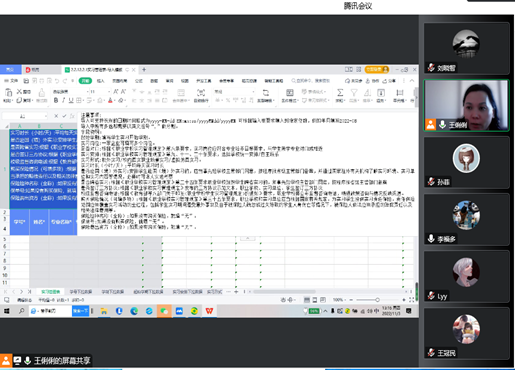This screenshot has height=370, width=515.
Task: Open the cell styles dropdown
Action: pos(315,100)
